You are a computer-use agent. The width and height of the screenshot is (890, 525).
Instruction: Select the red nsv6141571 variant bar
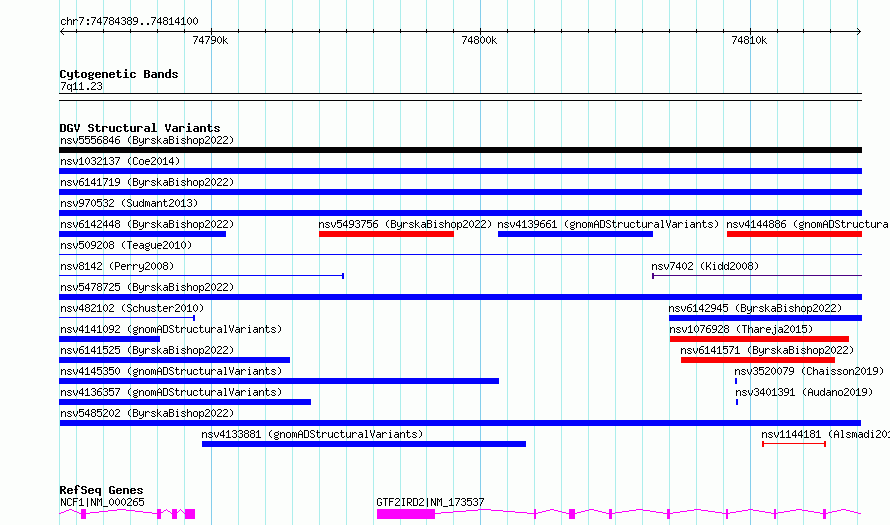pyautogui.click(x=758, y=360)
